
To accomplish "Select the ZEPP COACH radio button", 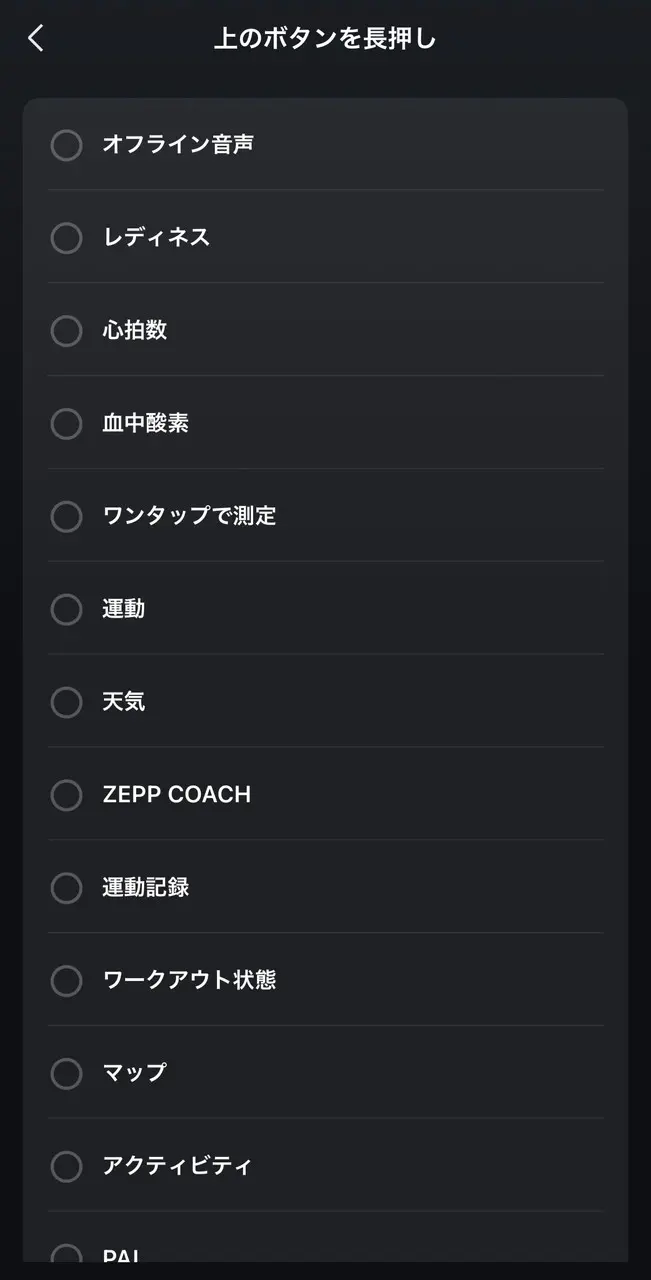I will (66, 795).
